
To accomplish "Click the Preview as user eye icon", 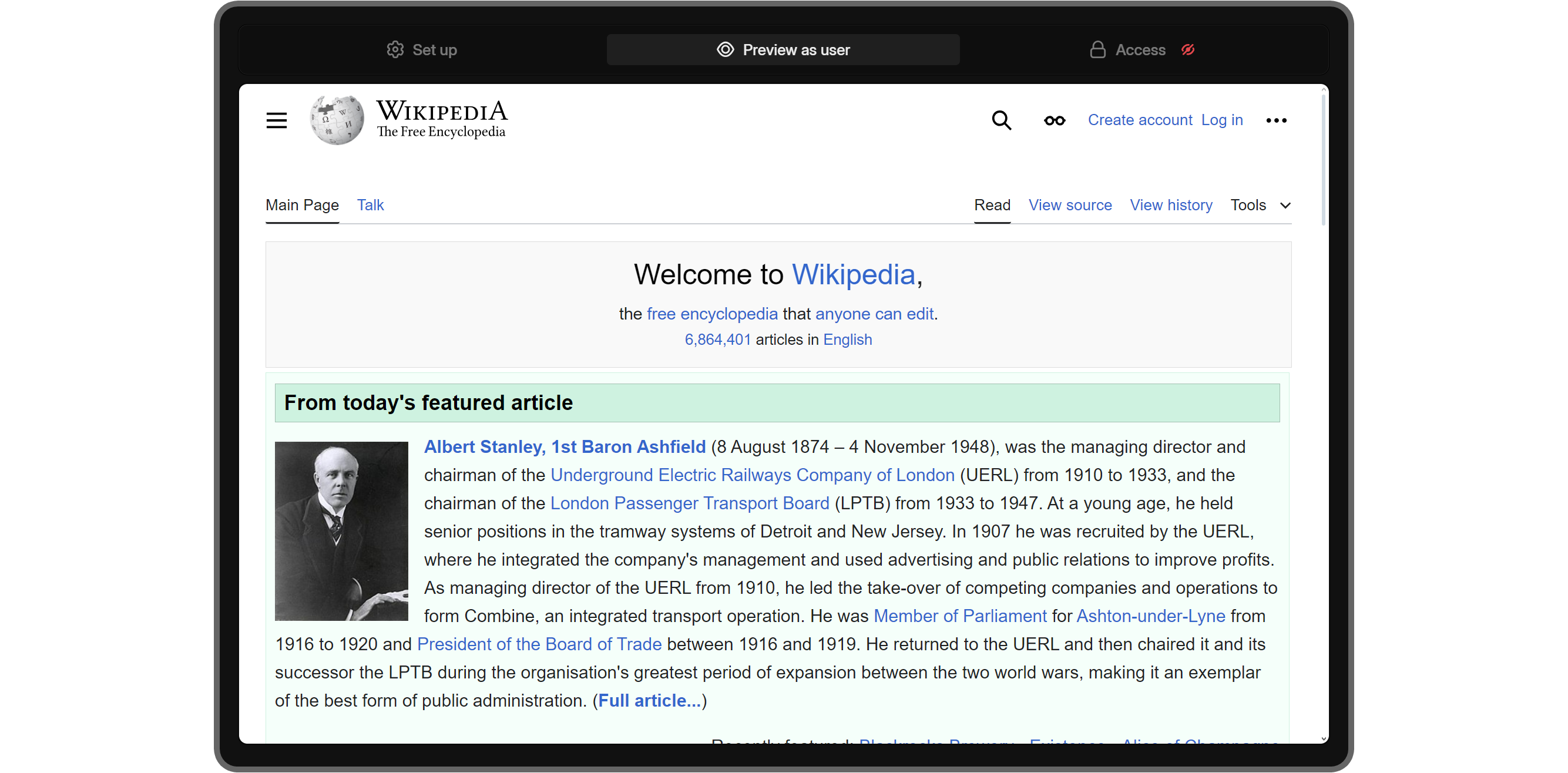I will click(x=725, y=49).
